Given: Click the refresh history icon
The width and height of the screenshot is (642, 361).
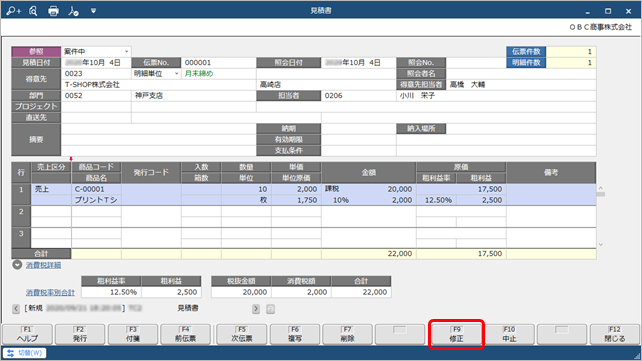Looking at the screenshot, I should (270, 309).
